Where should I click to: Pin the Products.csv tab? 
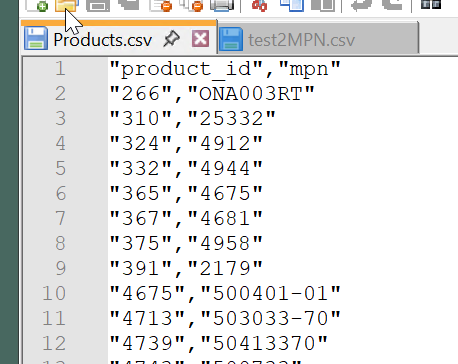click(172, 39)
